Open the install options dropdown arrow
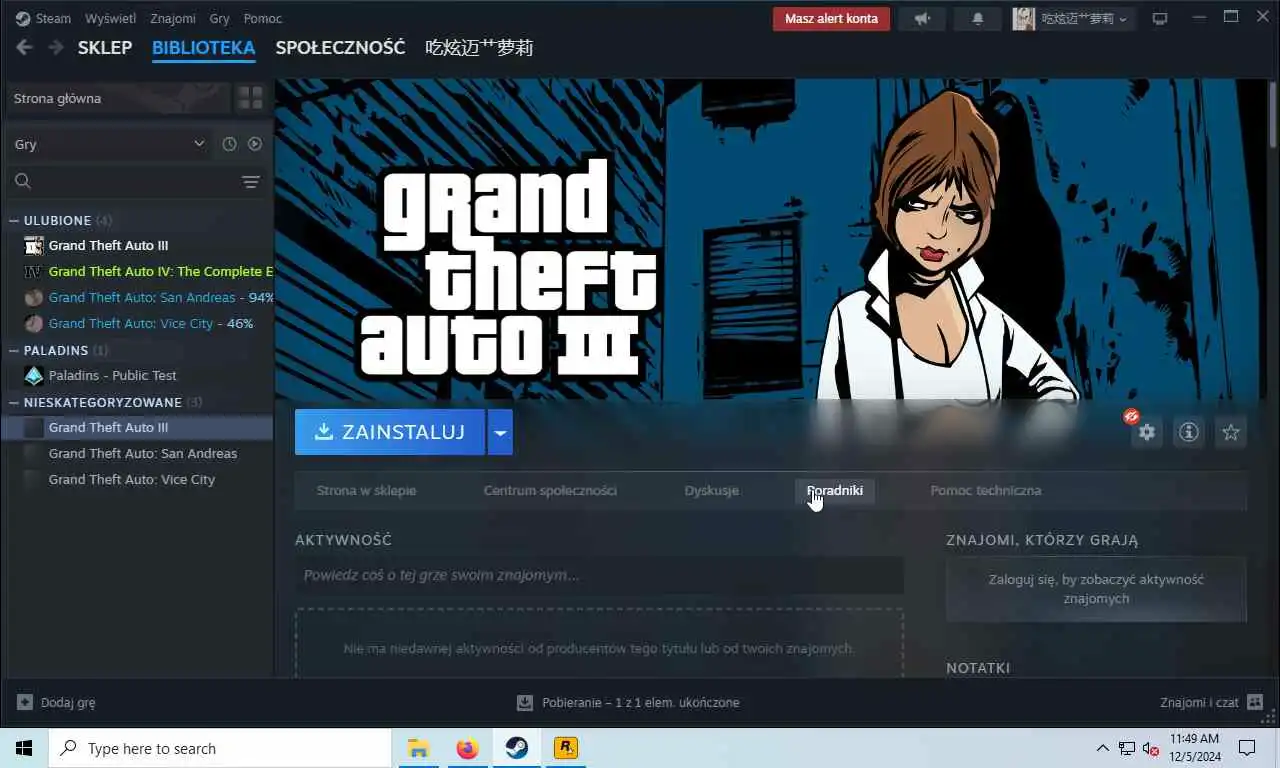The width and height of the screenshot is (1280, 768). 500,432
